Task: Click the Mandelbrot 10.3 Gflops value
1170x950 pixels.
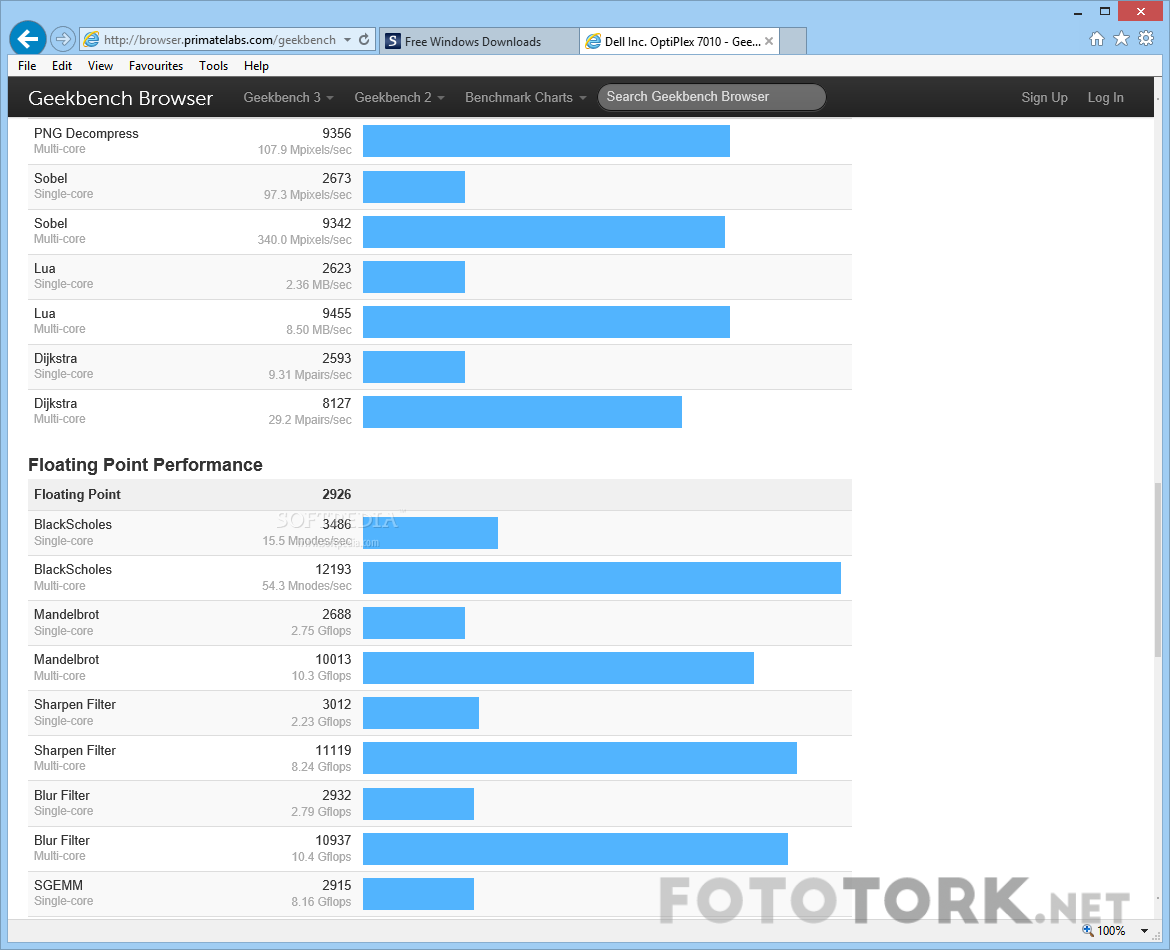Action: [322, 675]
